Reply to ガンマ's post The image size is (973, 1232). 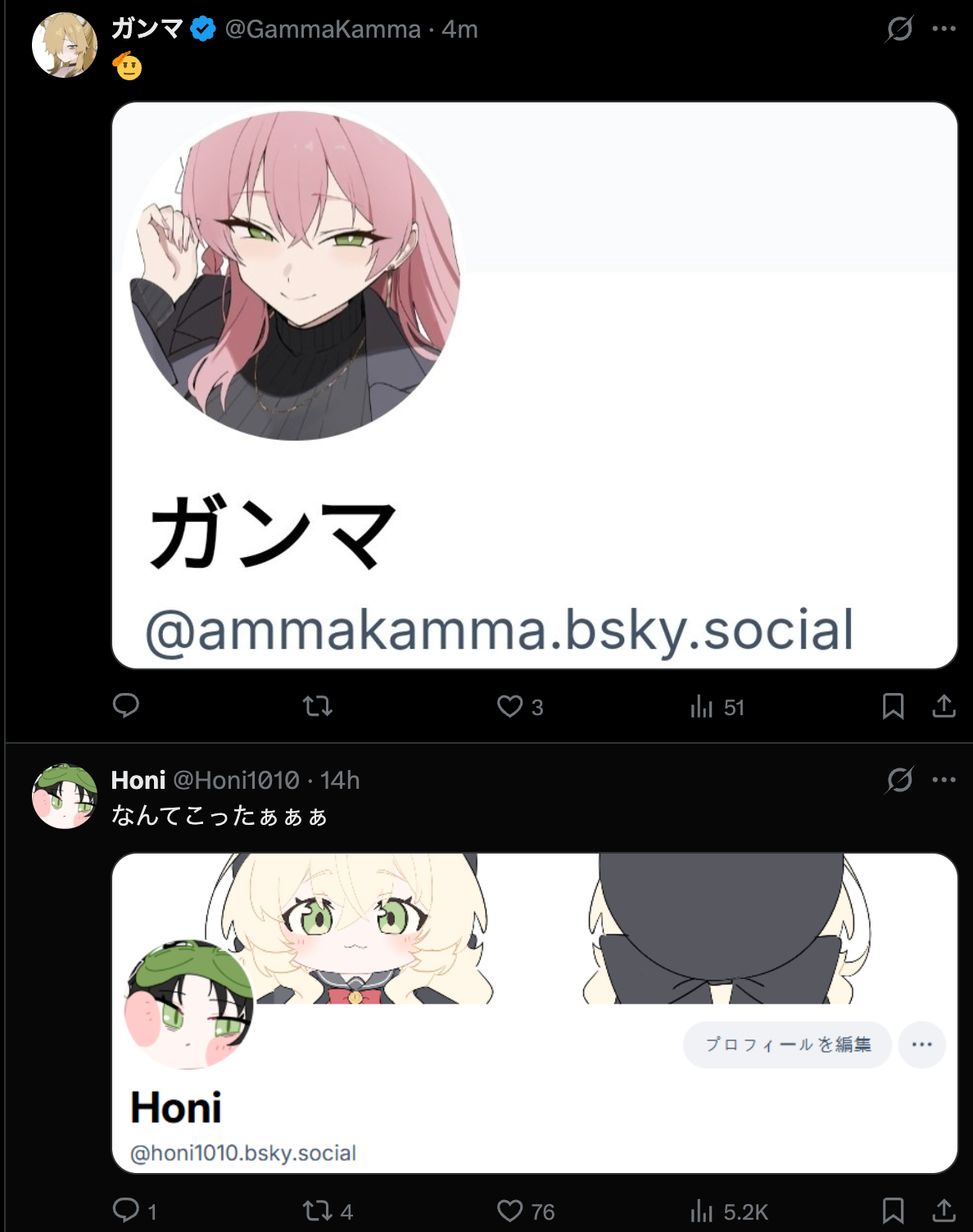point(125,706)
